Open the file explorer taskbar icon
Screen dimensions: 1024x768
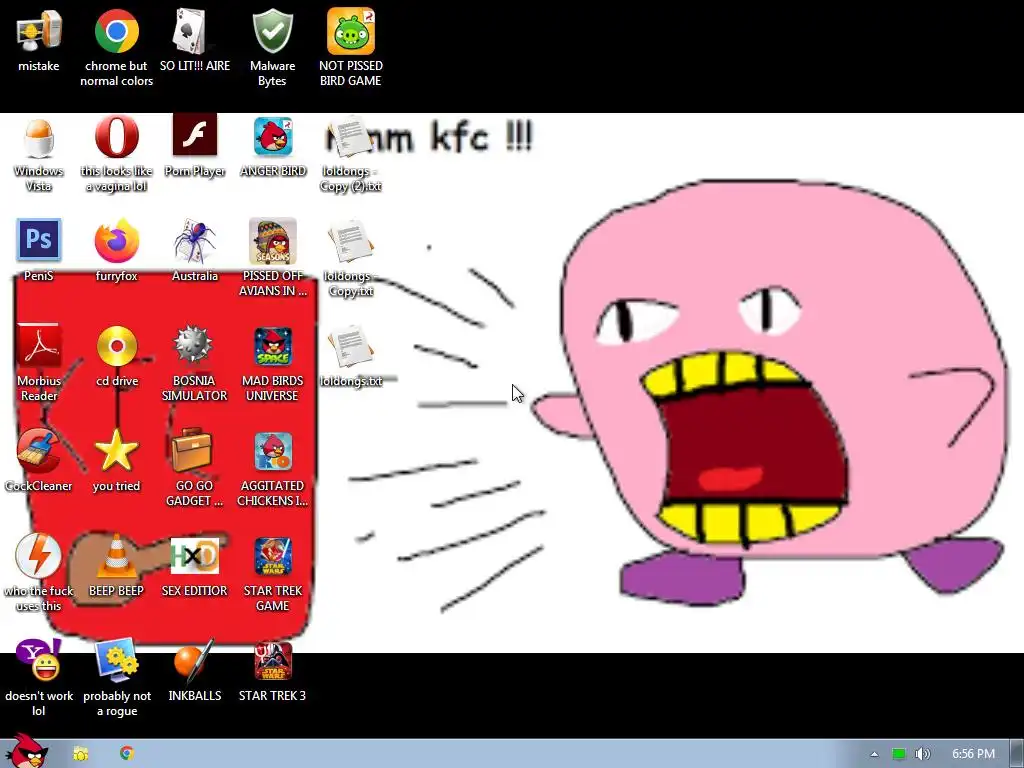(x=80, y=754)
